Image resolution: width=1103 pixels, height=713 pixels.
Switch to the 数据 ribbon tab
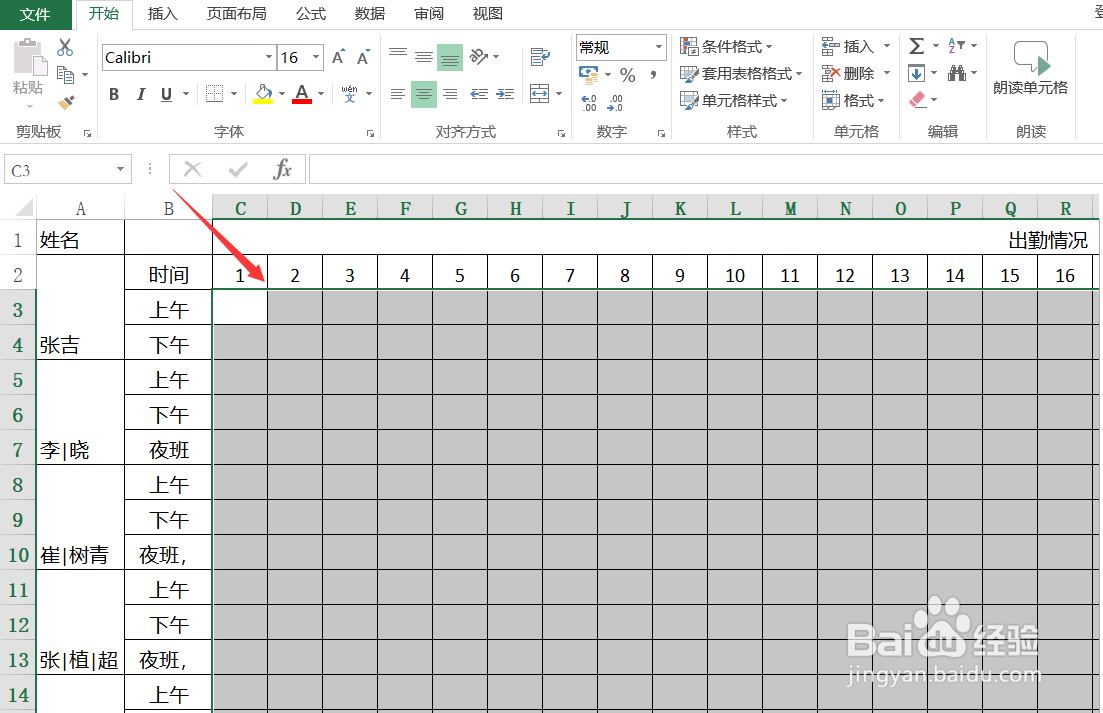click(368, 14)
